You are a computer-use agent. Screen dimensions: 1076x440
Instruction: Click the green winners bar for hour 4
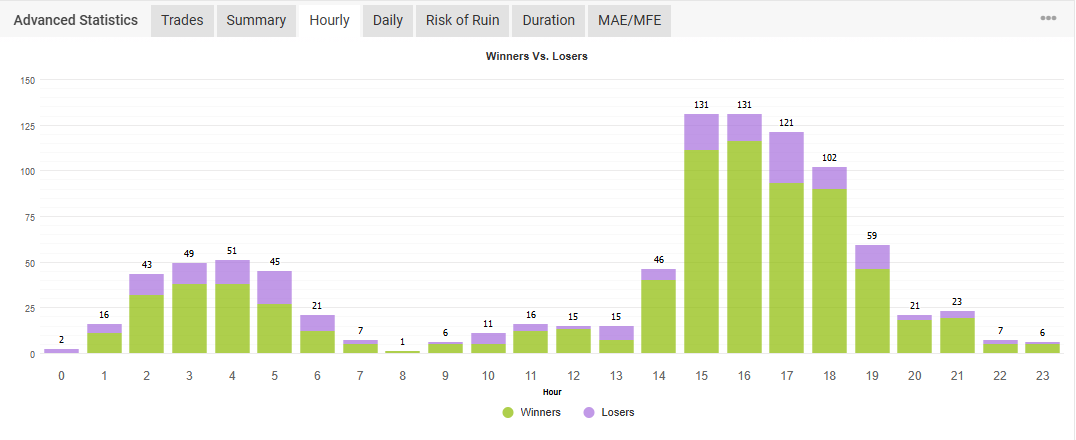coord(232,319)
